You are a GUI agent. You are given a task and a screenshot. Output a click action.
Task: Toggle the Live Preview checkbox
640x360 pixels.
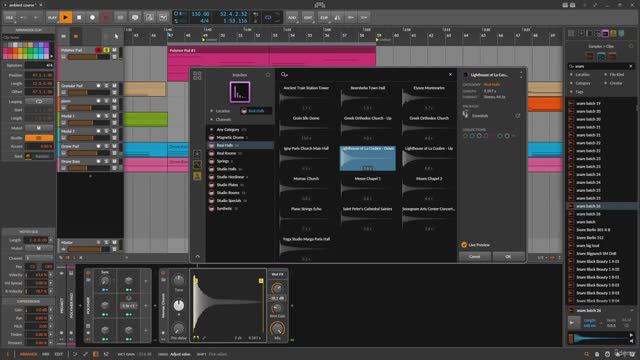[464, 245]
